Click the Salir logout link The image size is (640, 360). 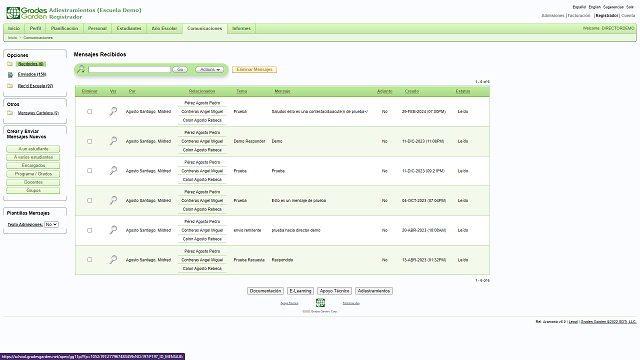pos(630,7)
